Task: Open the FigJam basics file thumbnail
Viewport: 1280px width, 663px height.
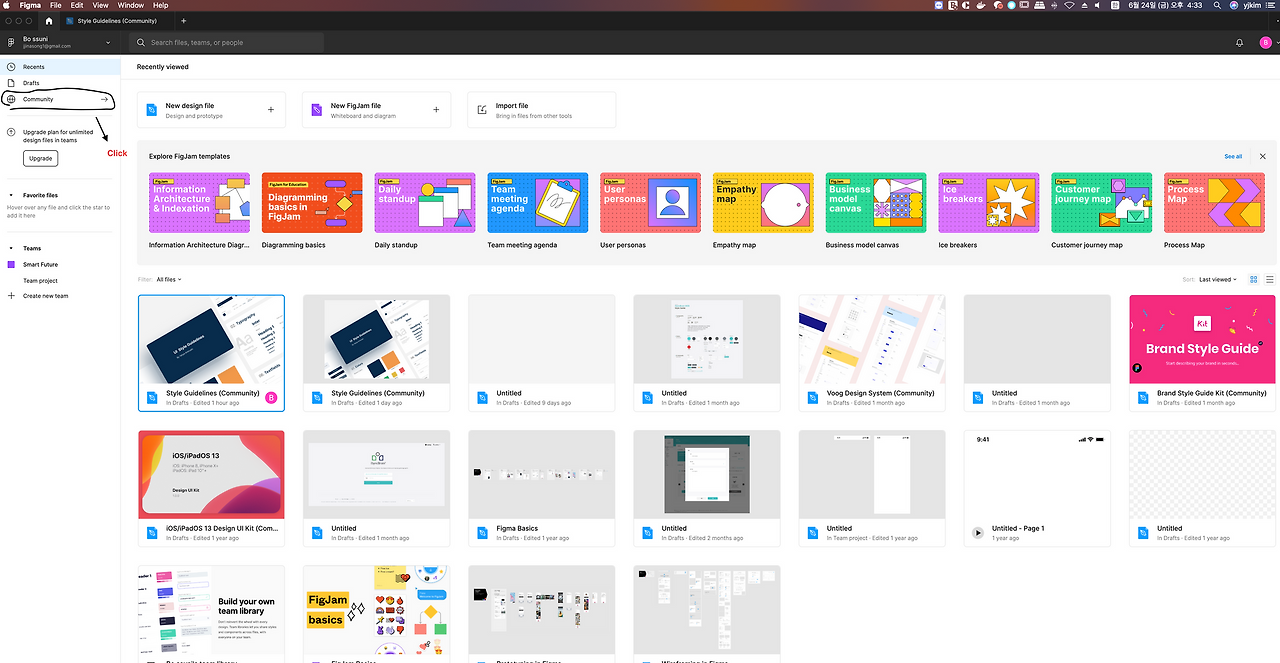Action: pos(376,610)
